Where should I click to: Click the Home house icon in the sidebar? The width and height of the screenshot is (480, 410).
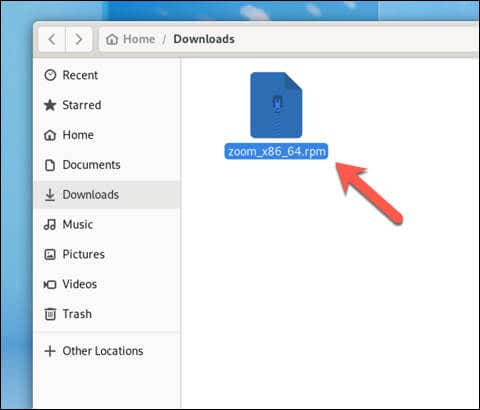[x=50, y=135]
